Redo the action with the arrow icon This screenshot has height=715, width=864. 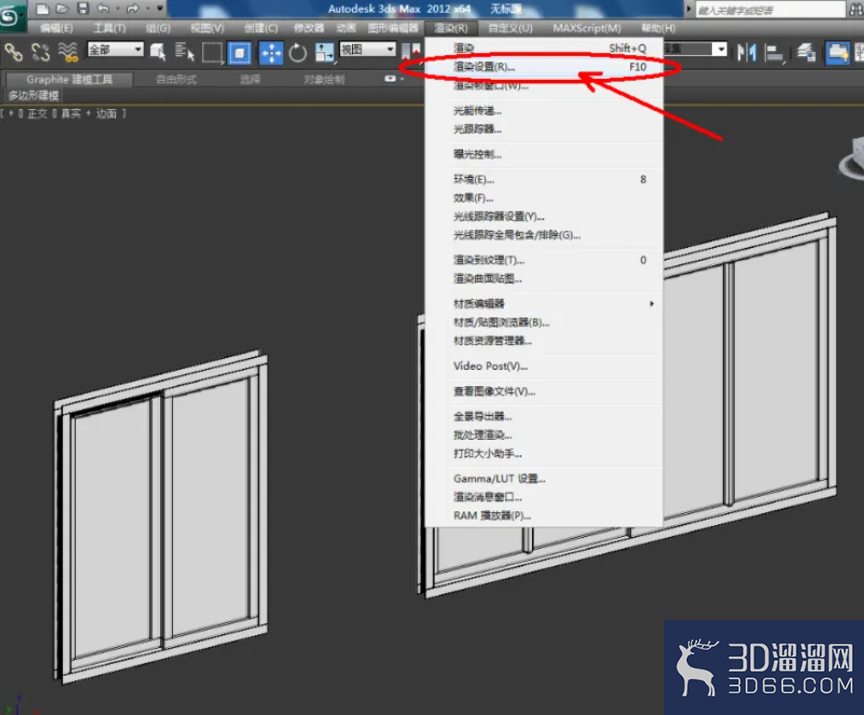point(133,9)
